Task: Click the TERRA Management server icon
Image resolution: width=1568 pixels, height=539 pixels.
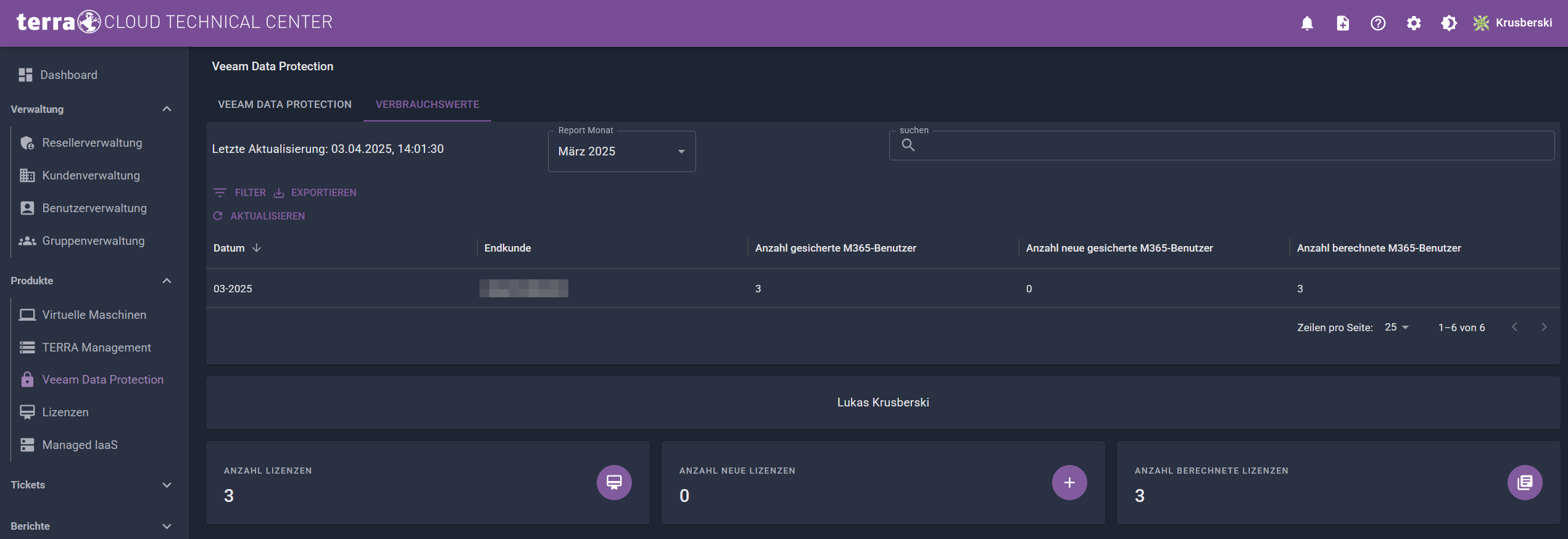Action: pos(27,347)
